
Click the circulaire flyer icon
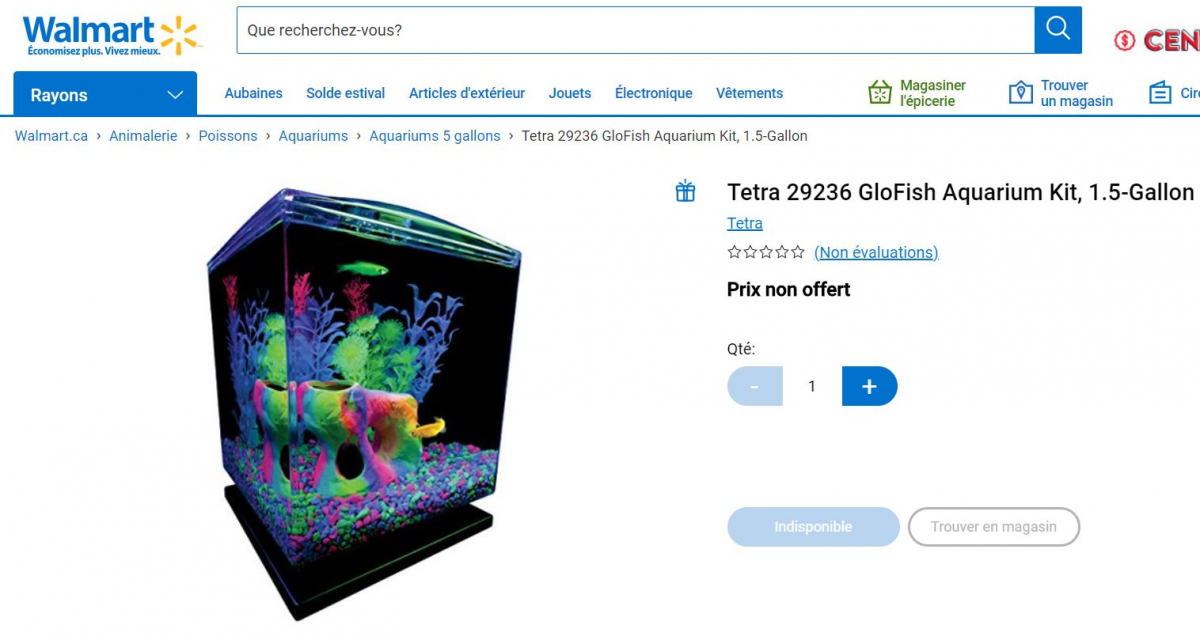tap(1160, 93)
